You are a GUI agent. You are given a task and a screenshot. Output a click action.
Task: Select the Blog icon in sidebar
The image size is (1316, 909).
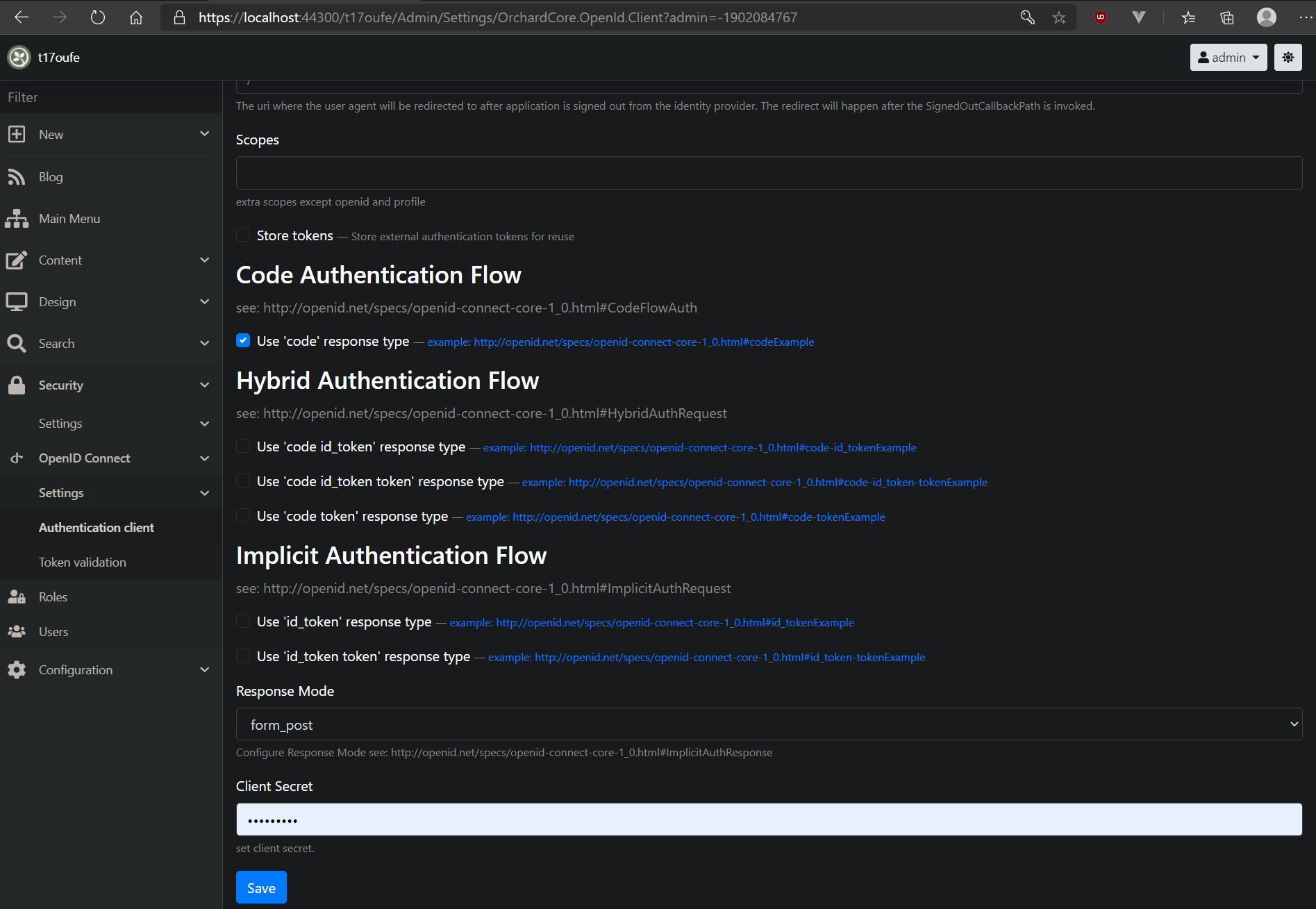(x=17, y=176)
